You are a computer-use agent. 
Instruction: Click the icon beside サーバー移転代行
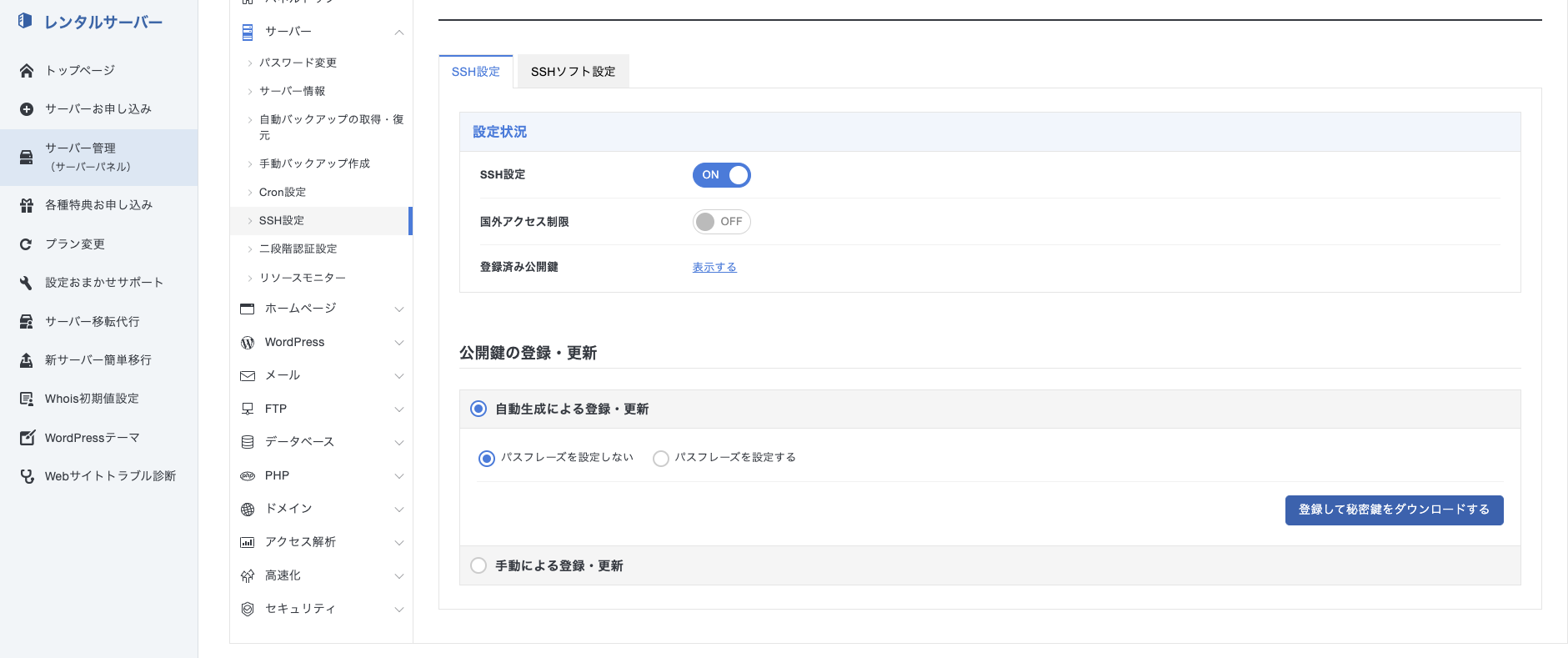pos(27,322)
